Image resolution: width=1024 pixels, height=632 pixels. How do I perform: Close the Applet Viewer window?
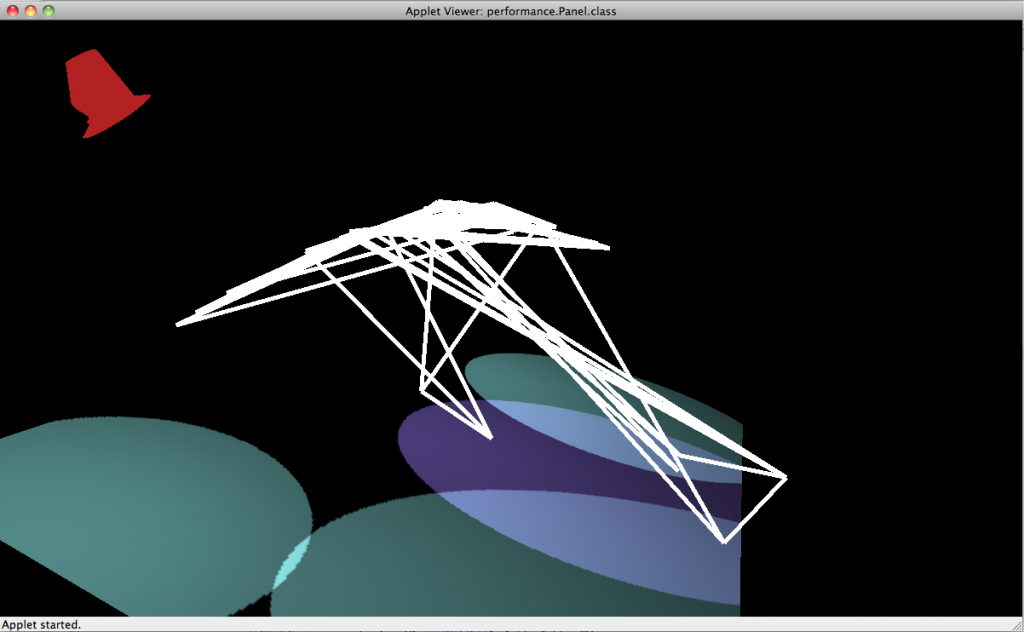[11, 11]
